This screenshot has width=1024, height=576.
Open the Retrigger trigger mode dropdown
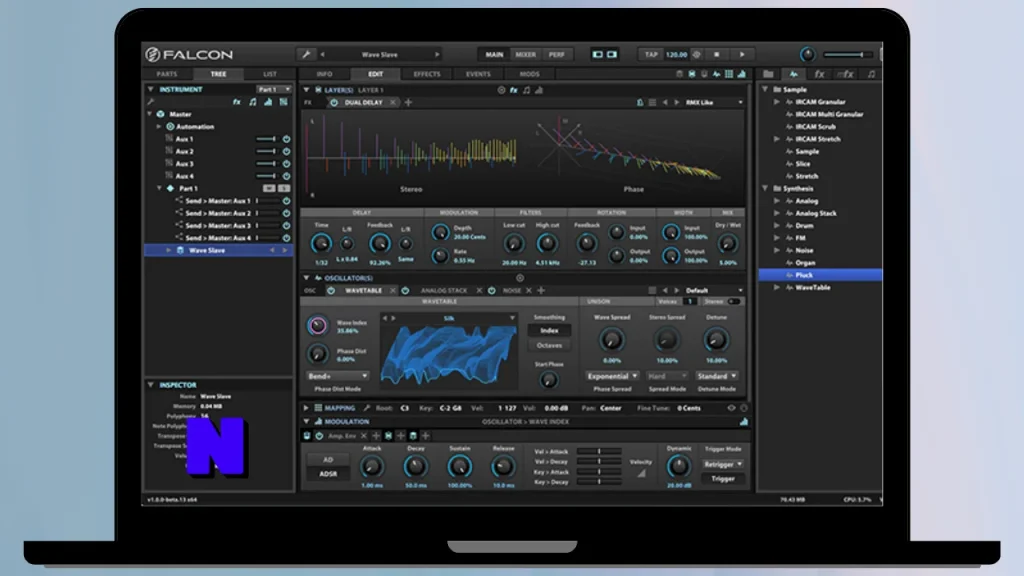[x=722, y=464]
